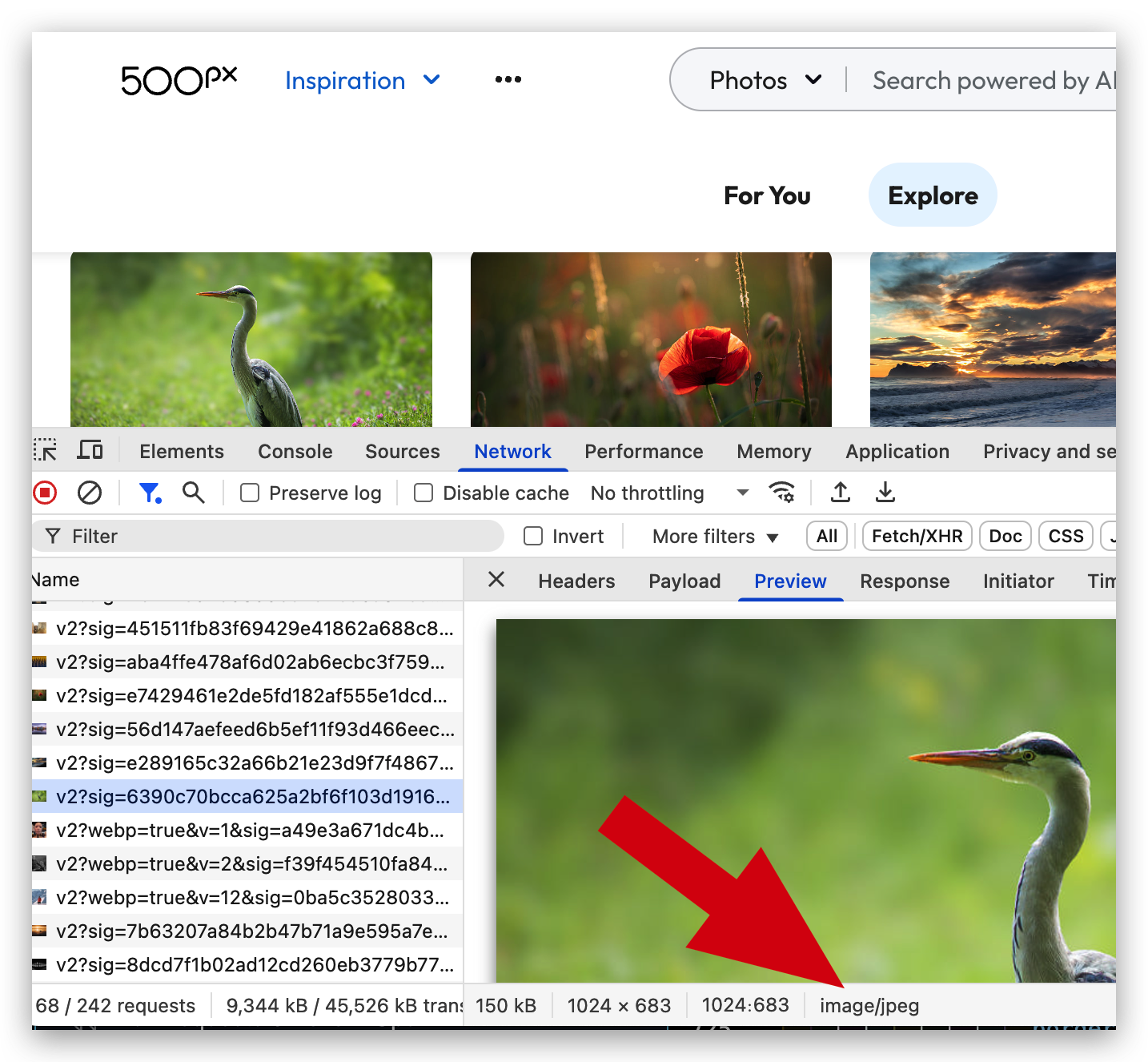1148x1062 pixels.
Task: Switch to the Console tab
Action: tap(295, 452)
